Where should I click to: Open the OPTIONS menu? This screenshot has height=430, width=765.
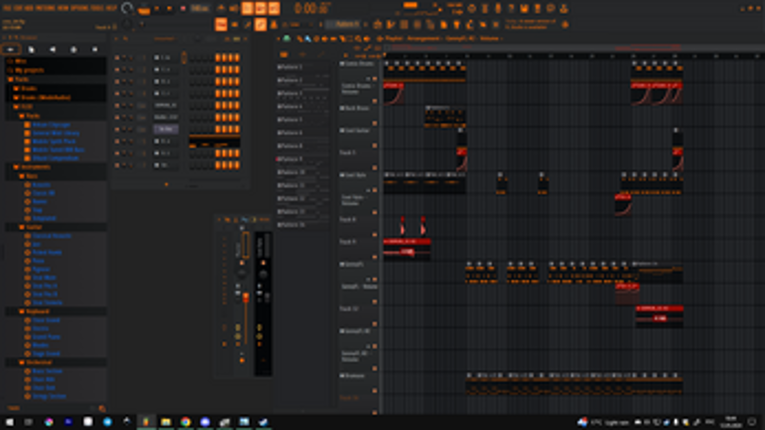coord(80,8)
